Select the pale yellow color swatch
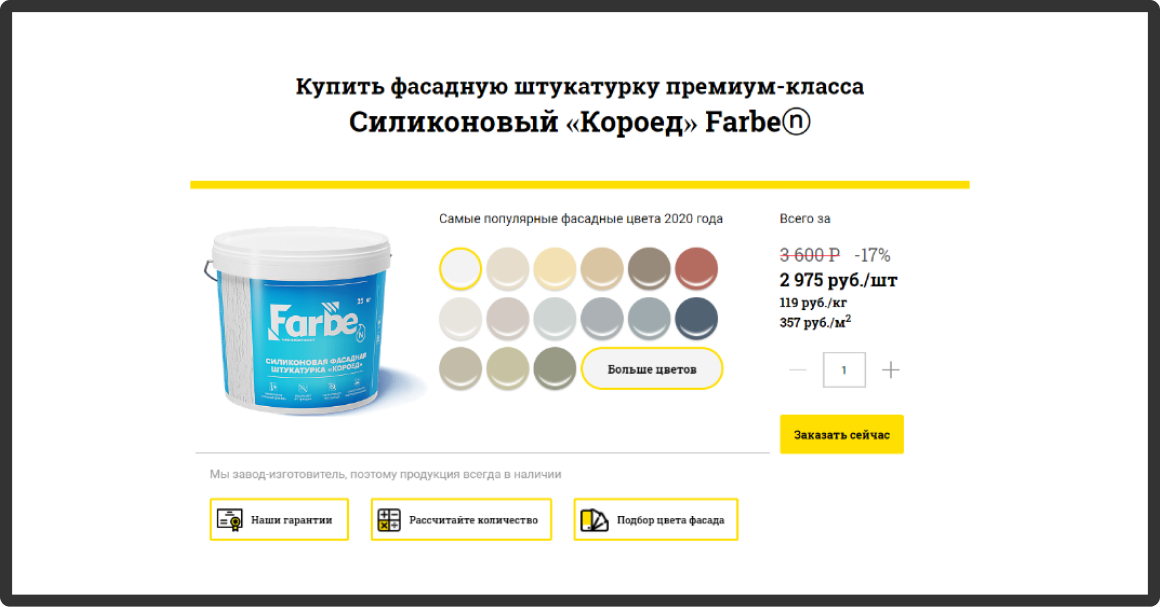This screenshot has height=607, width=1160. [x=555, y=268]
